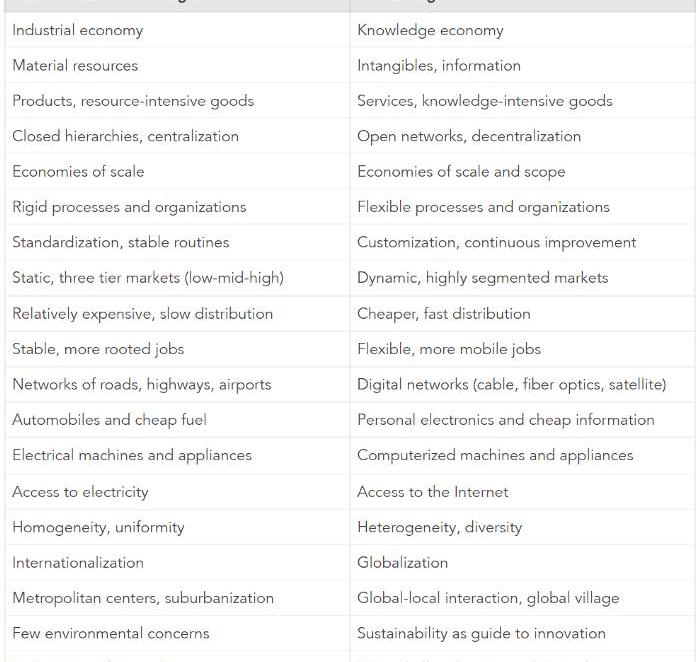
Task: Select 'Automobiles and cheap fuel' cell
Action: coord(109,420)
